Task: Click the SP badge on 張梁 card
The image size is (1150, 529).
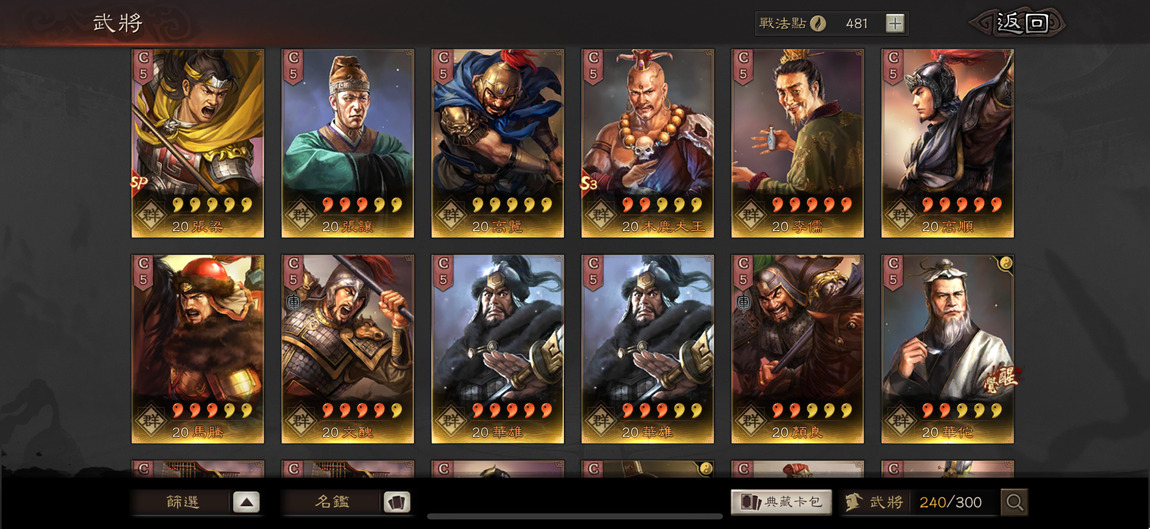Action: (x=138, y=183)
